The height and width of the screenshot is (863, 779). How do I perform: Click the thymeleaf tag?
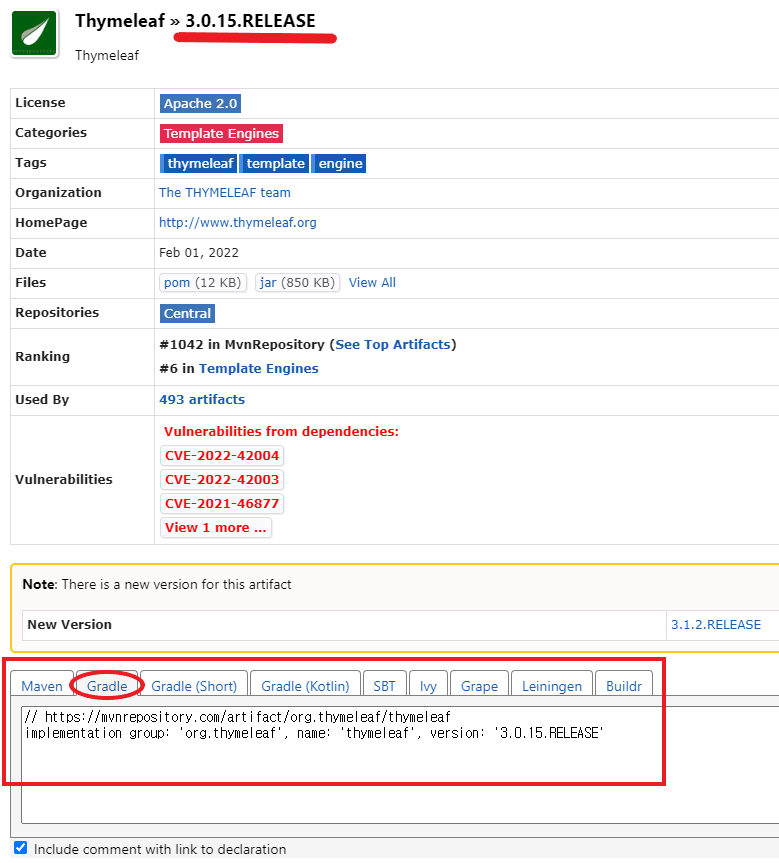coord(199,163)
